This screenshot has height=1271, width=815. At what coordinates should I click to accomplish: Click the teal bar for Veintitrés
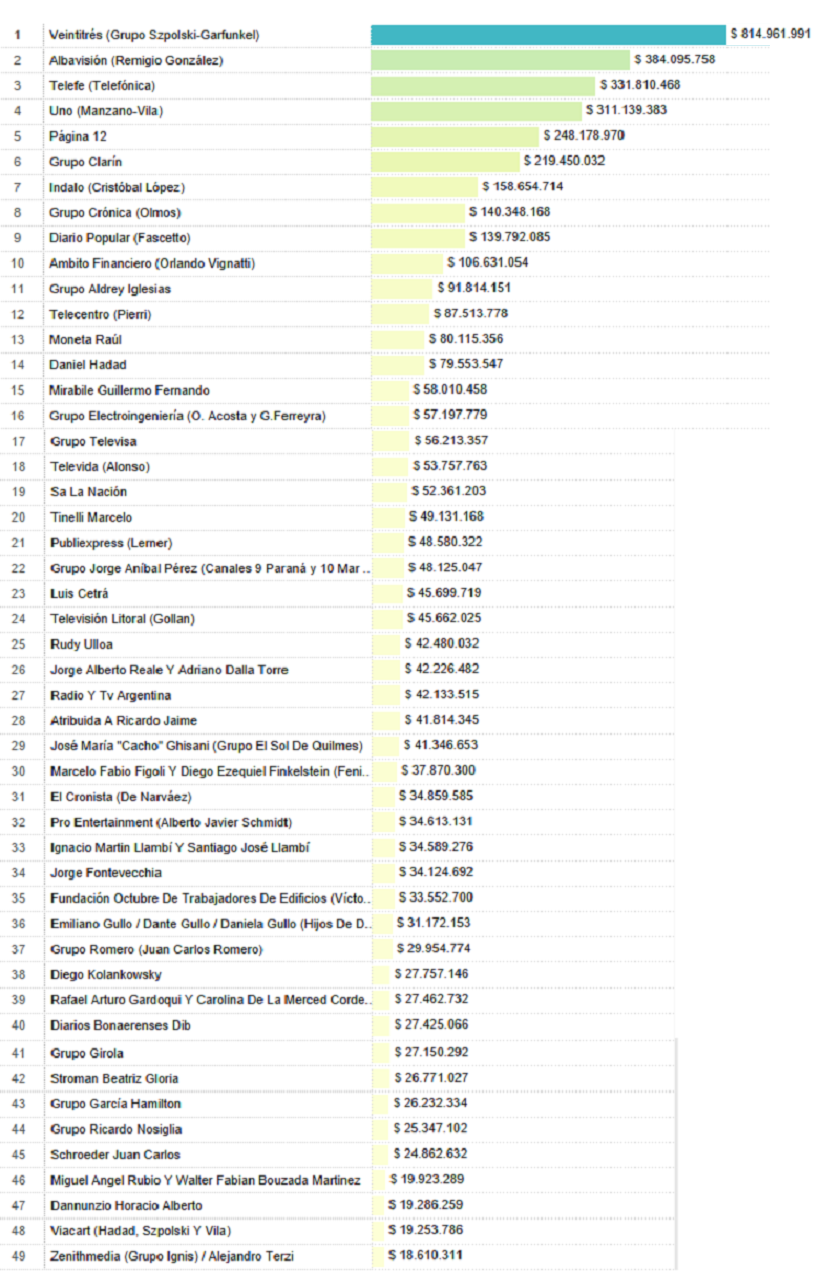tap(548, 35)
